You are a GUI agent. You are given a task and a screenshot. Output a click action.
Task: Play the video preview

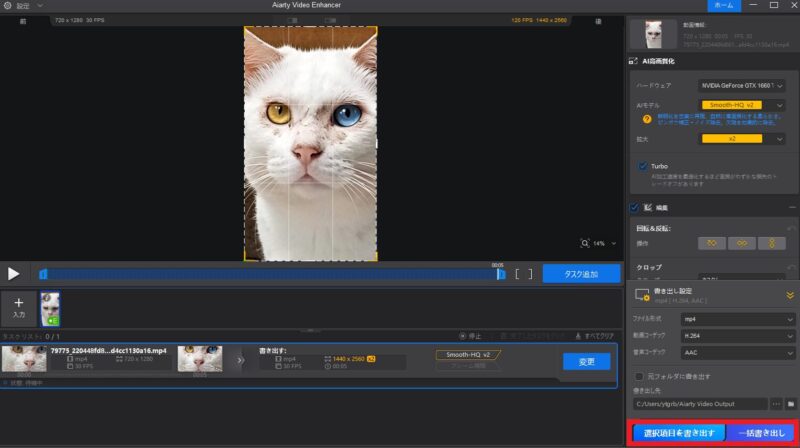(x=13, y=273)
